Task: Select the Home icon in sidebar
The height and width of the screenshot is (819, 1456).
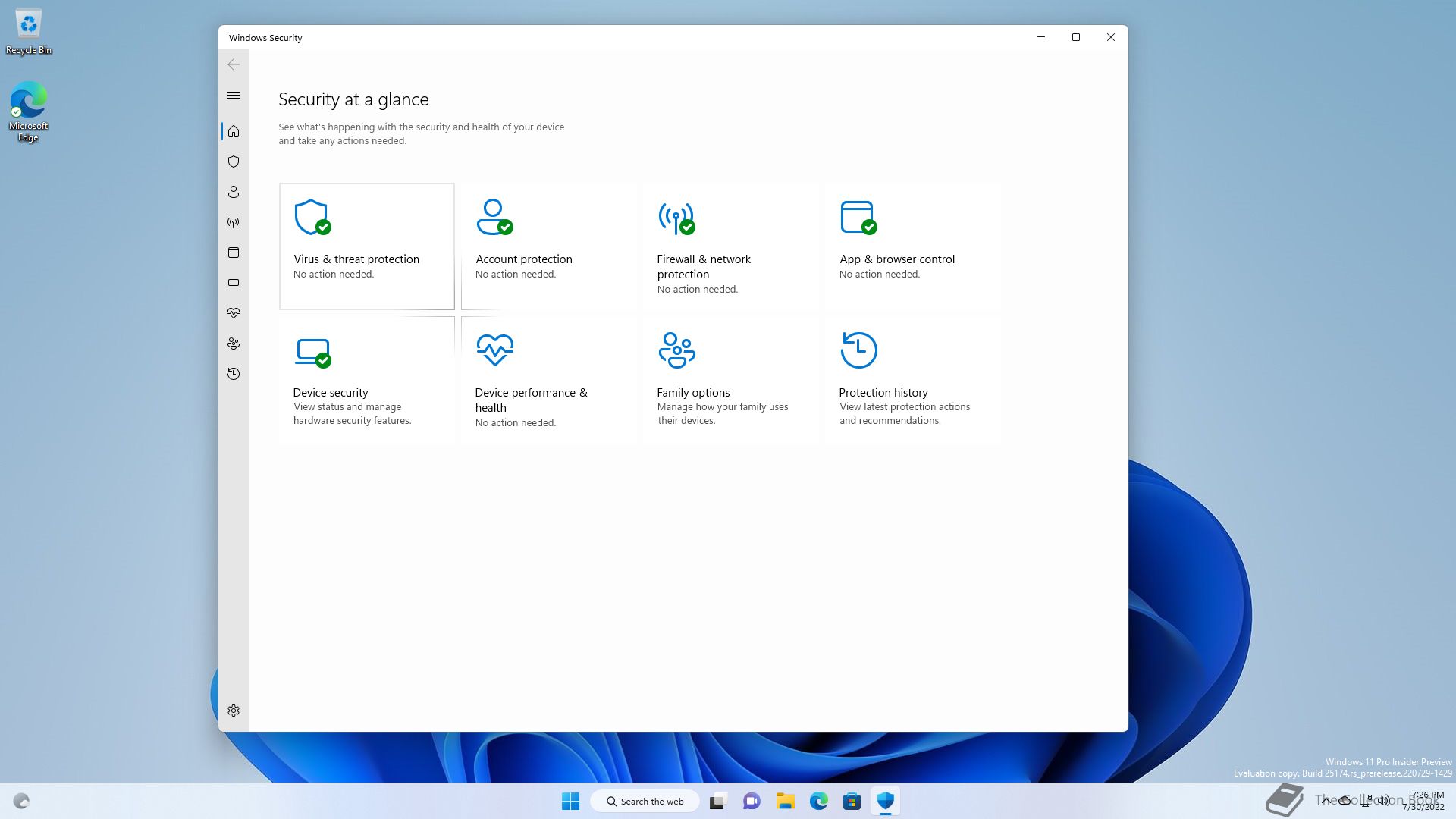Action: [x=234, y=131]
